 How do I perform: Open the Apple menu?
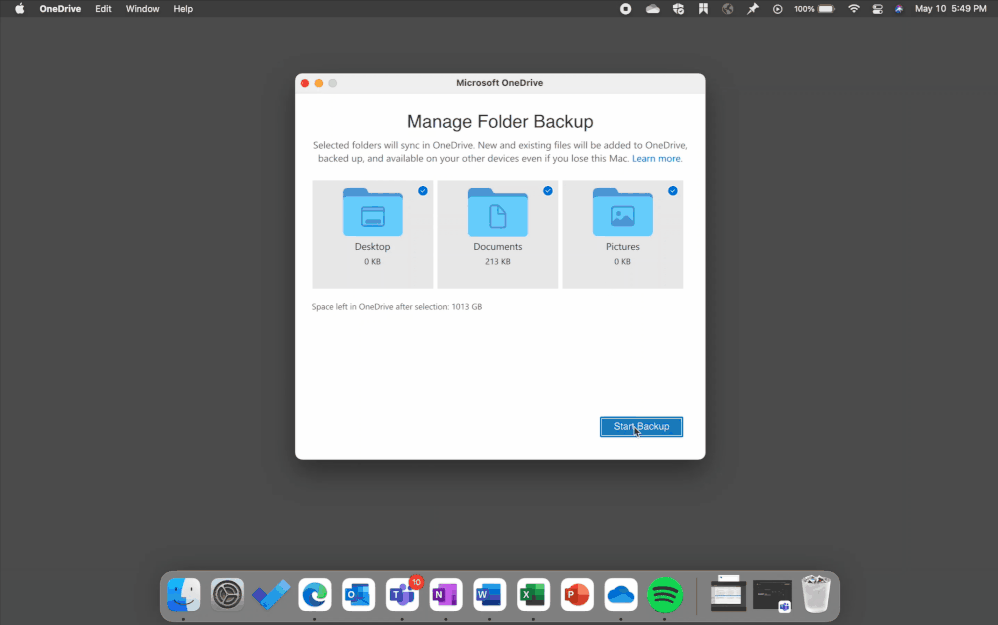pos(18,9)
